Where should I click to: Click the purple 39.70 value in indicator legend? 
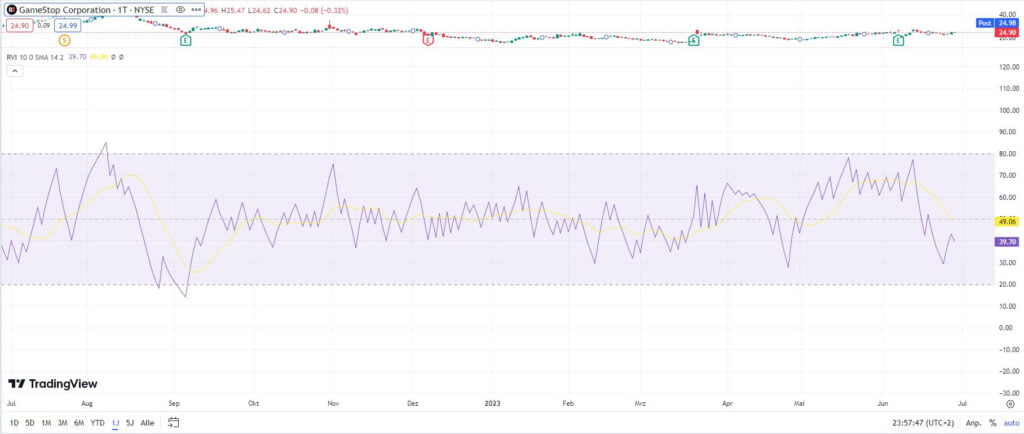(77, 57)
